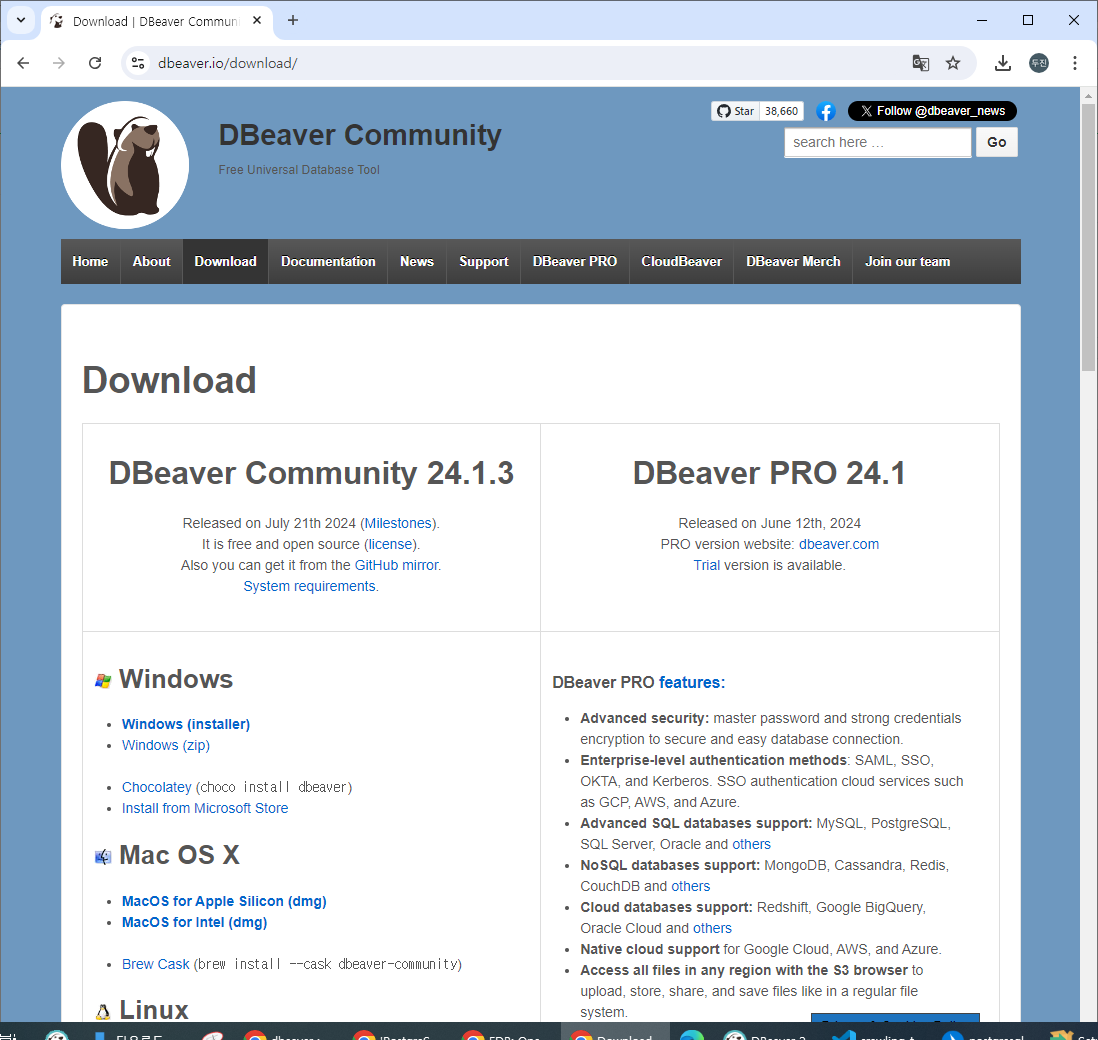The width and height of the screenshot is (1098, 1040).
Task: Open the Documentation menu item
Action: pyautogui.click(x=328, y=261)
